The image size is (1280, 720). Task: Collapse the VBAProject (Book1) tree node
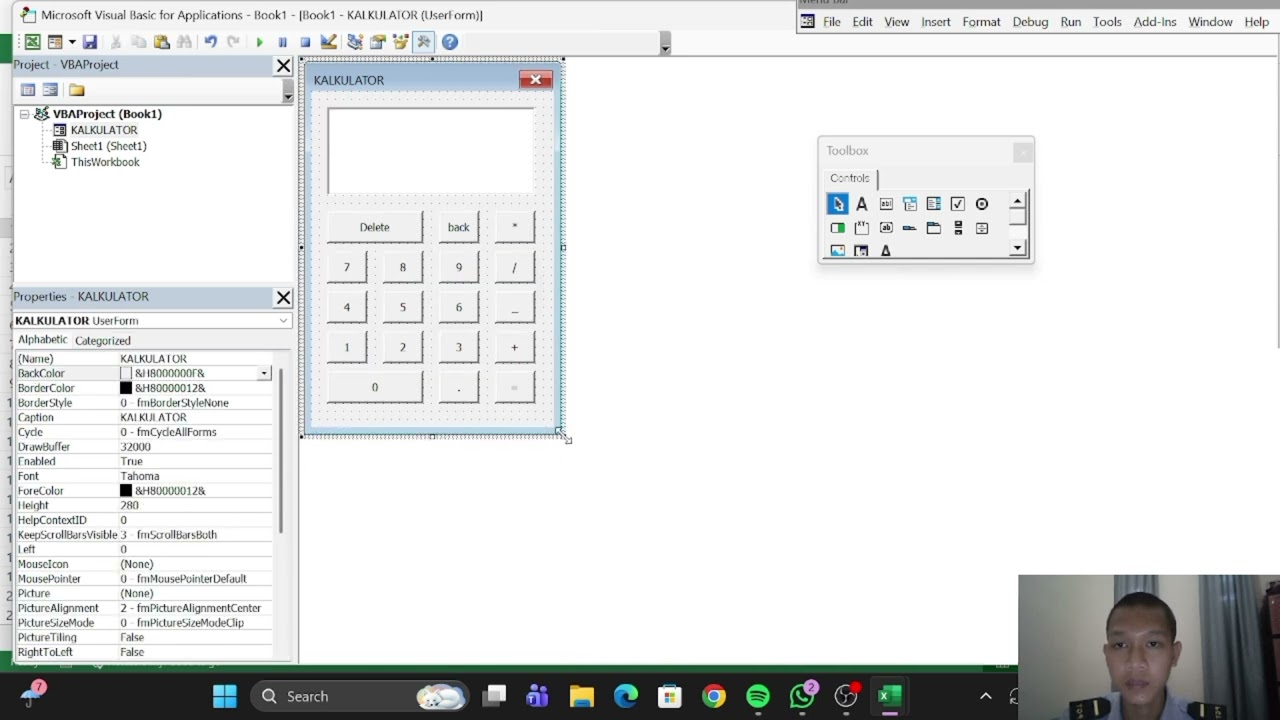pos(24,114)
